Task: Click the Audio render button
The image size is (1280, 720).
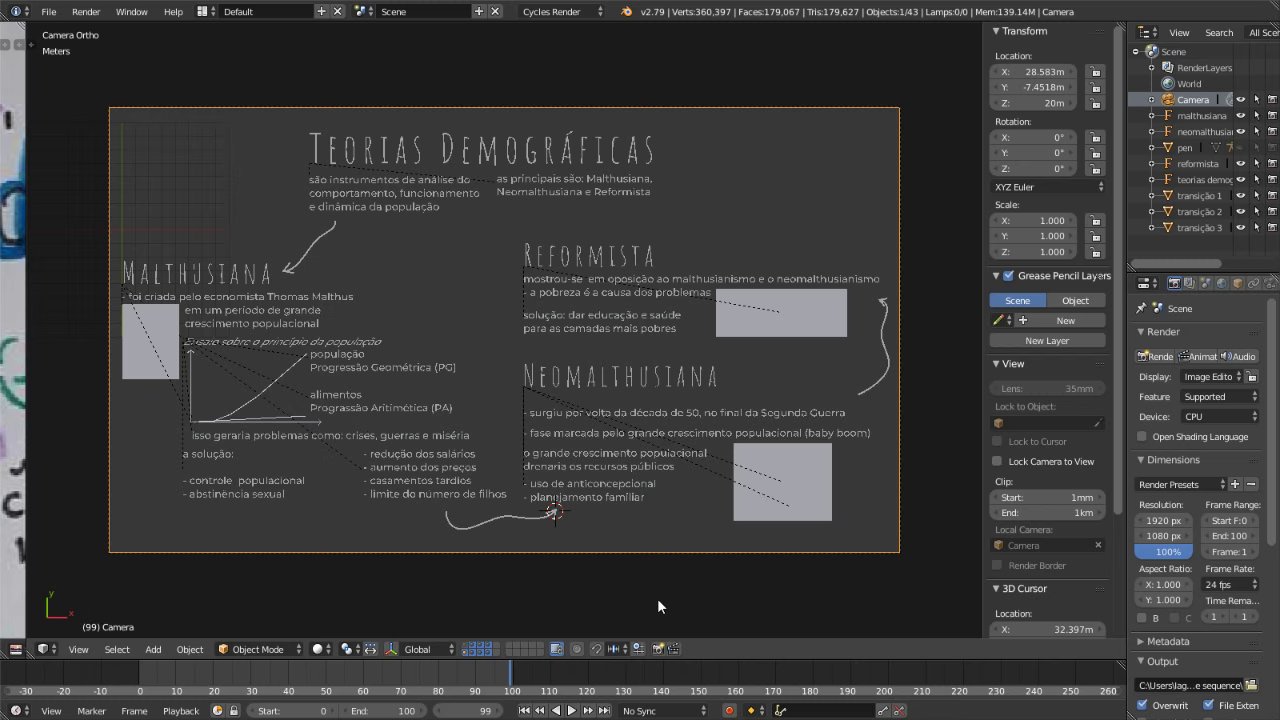Action: tap(1239, 357)
